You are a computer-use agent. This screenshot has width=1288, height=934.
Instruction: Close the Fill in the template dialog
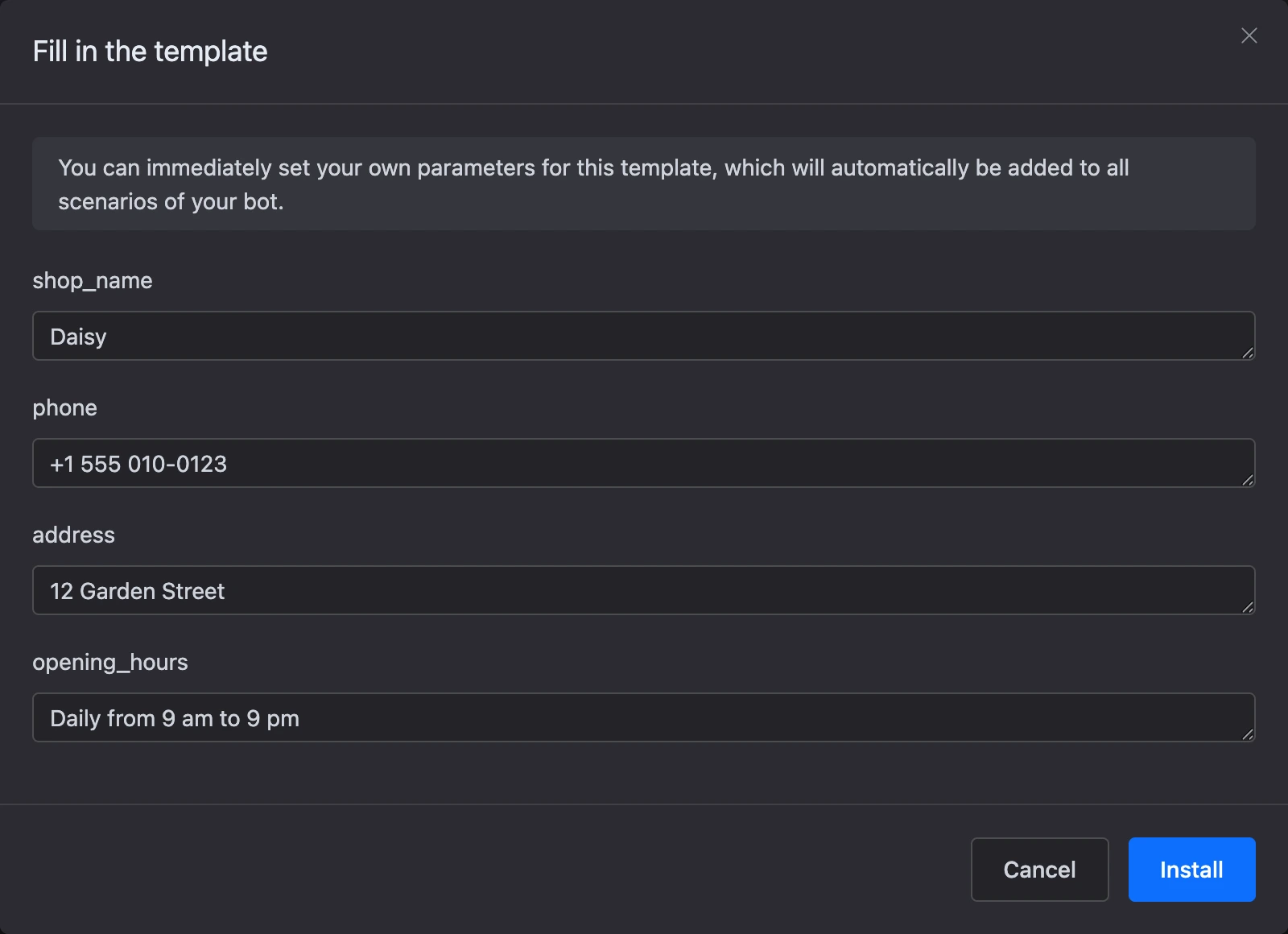1249,35
